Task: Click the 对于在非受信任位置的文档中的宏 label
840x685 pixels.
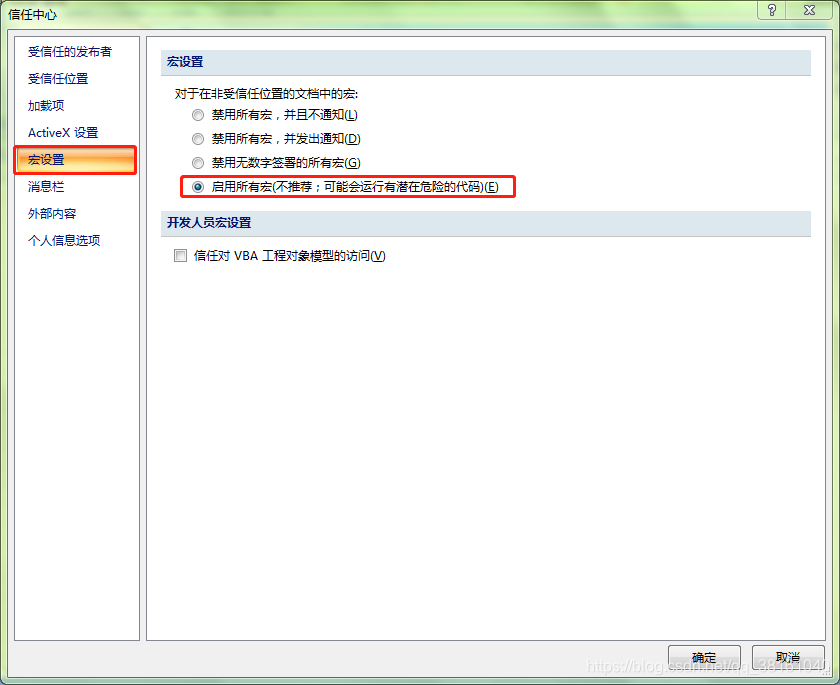Action: 266,94
